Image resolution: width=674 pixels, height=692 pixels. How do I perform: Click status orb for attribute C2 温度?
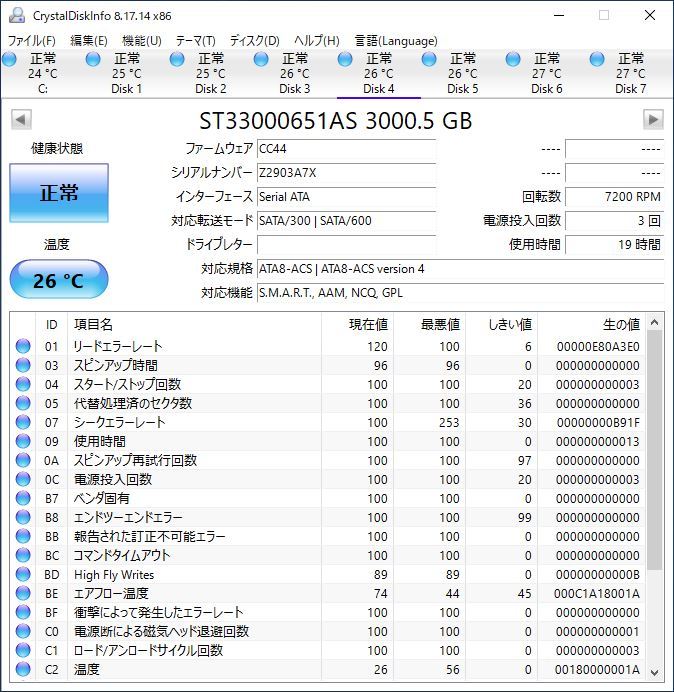pyautogui.click(x=23, y=669)
